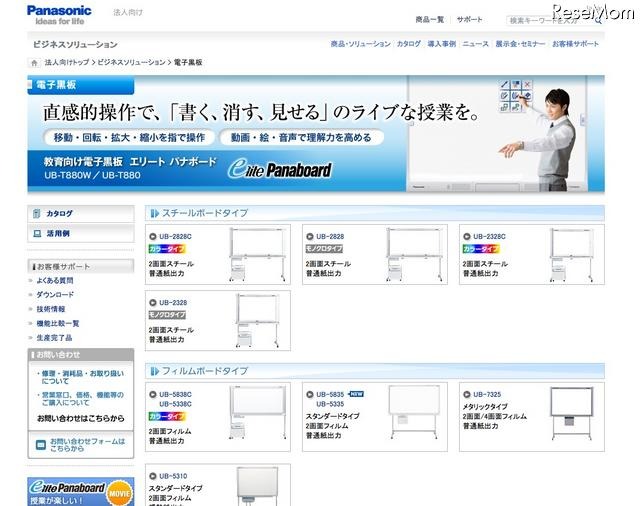Open 商品・ソリューション nav item

pos(360,44)
